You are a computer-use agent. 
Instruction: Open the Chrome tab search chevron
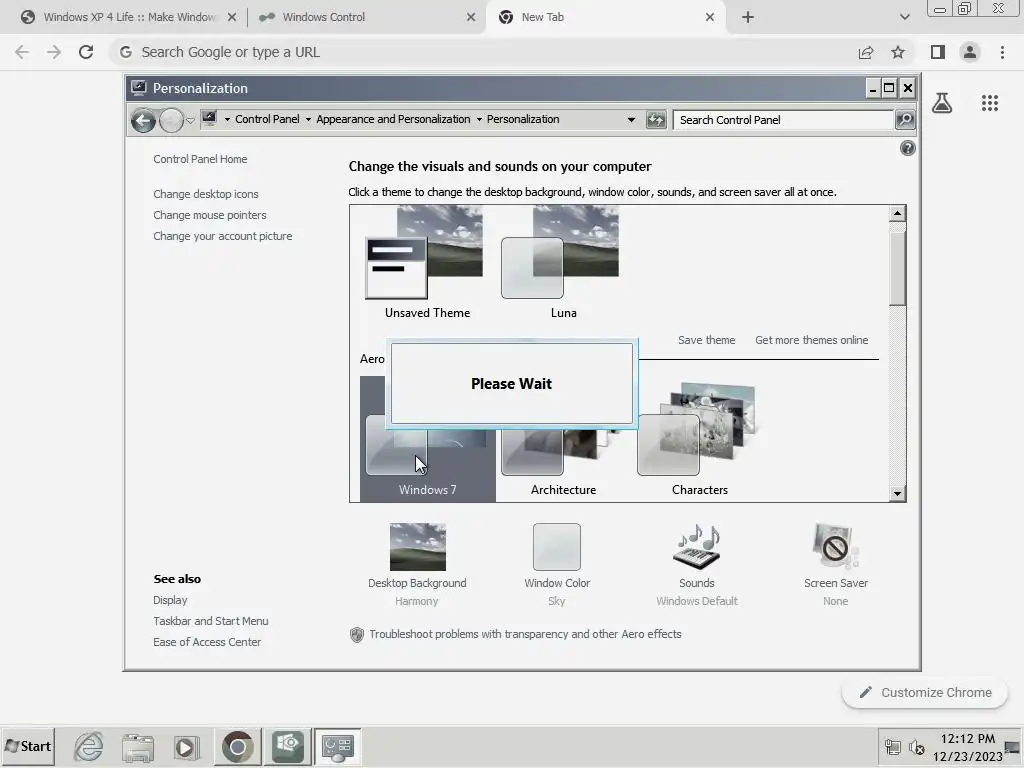(x=904, y=17)
